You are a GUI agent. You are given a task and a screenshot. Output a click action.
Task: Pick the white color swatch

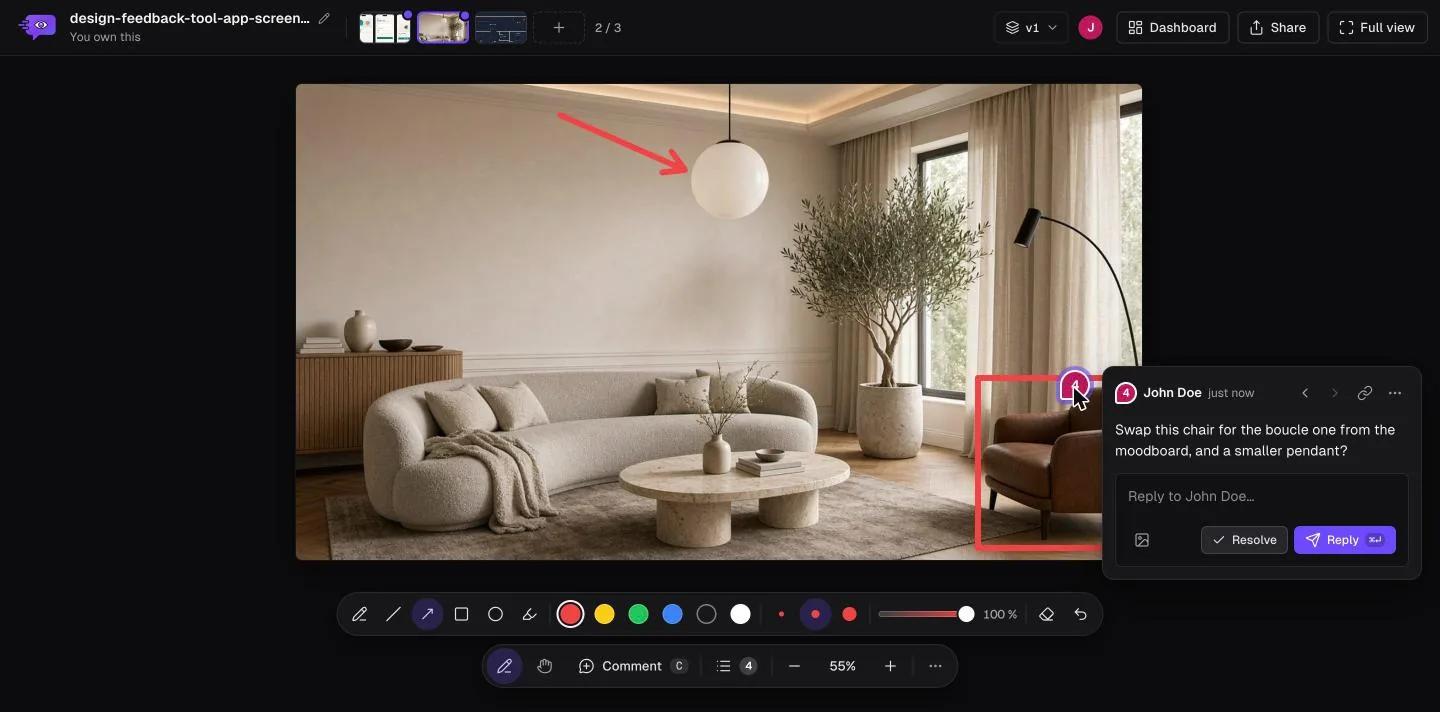pyautogui.click(x=740, y=614)
